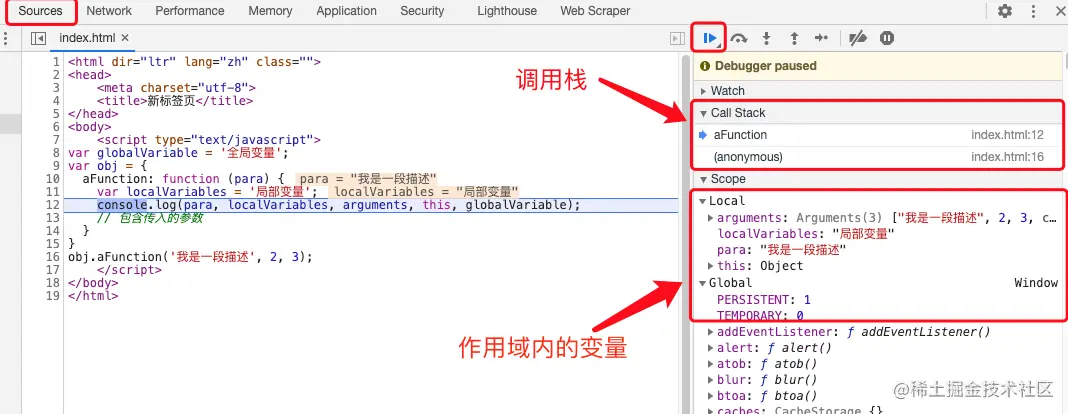Screen dimensions: 1068x414
Task: Click the obj.aFunction call on line 16
Action: 190,257
